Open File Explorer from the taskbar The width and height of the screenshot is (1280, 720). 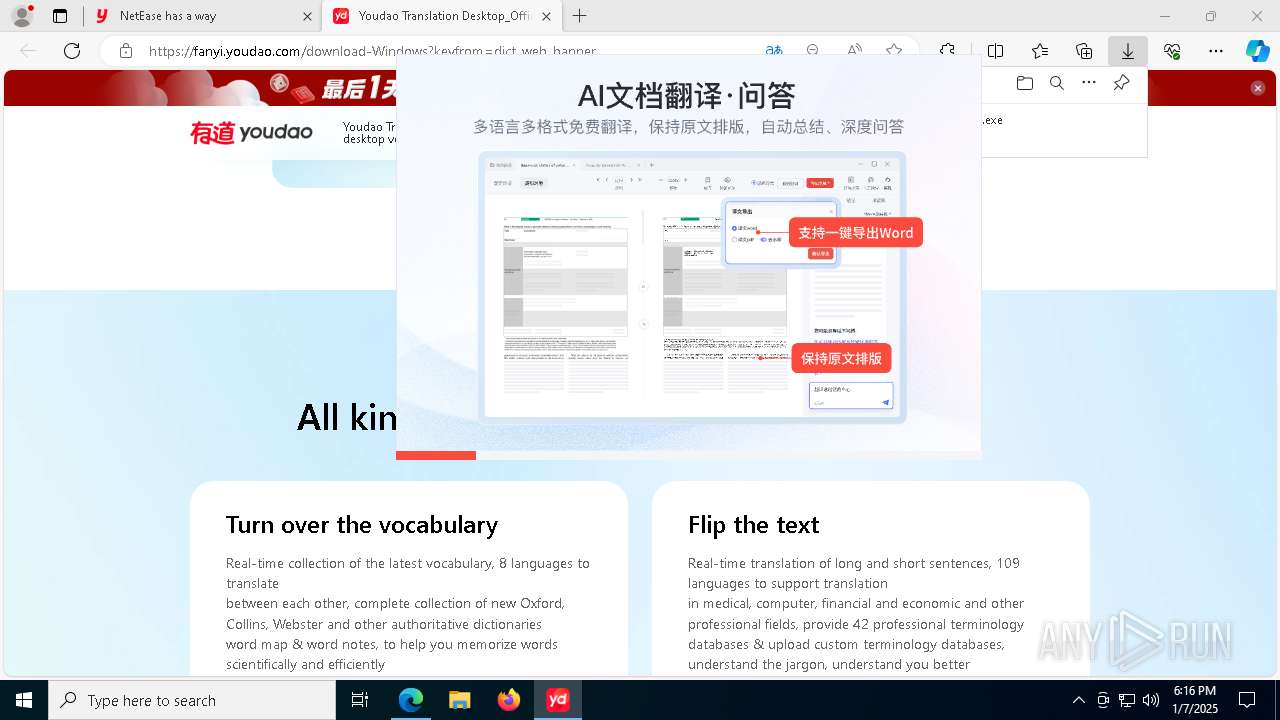coord(459,700)
